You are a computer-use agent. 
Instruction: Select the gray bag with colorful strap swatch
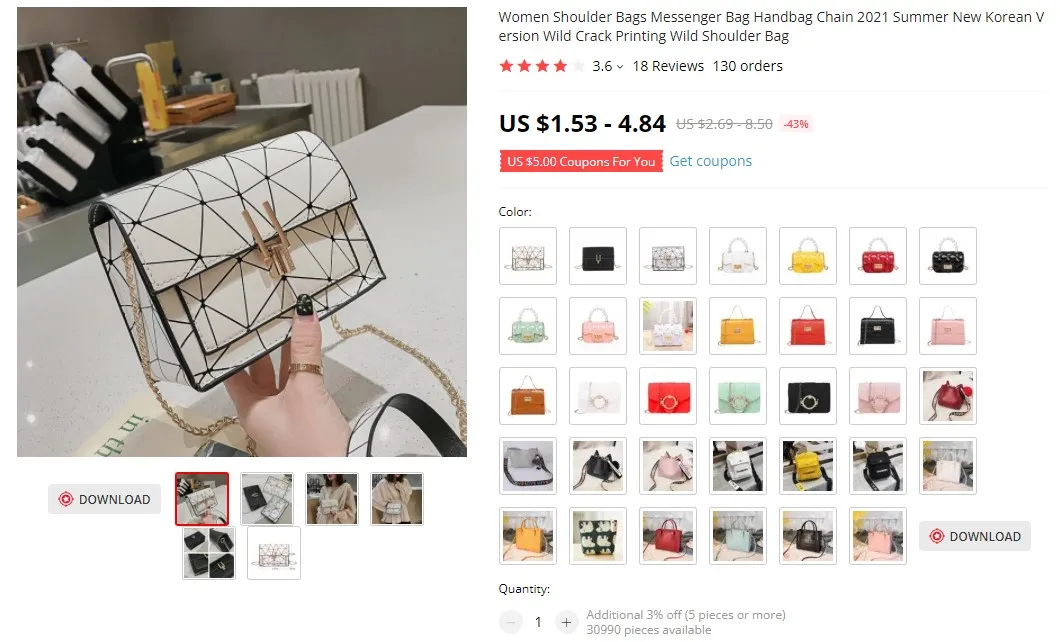click(x=528, y=466)
